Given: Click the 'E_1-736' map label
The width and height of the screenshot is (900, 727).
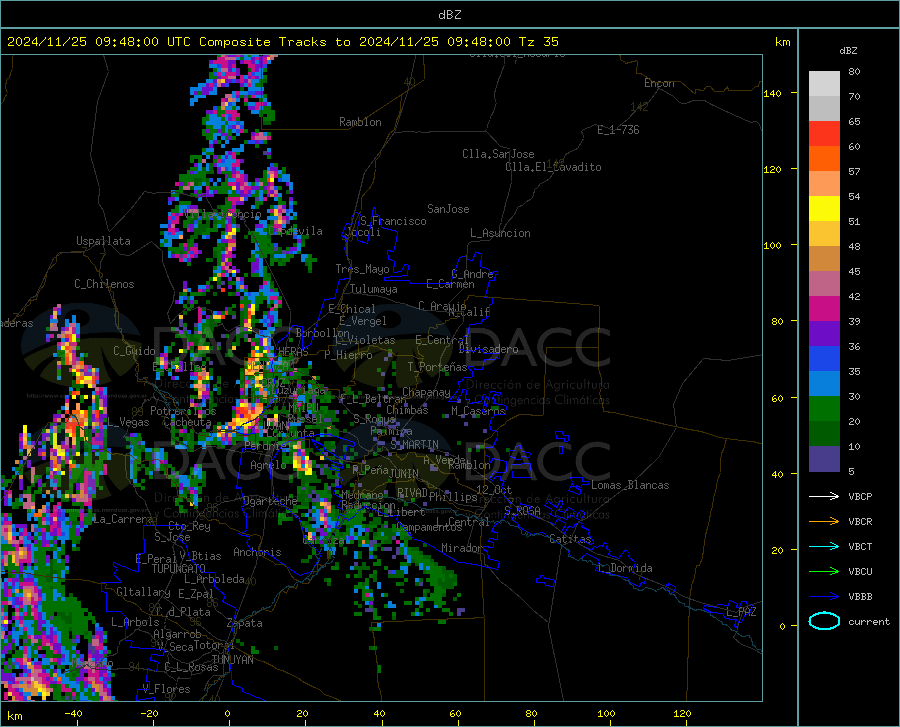Looking at the screenshot, I should pos(618,130).
